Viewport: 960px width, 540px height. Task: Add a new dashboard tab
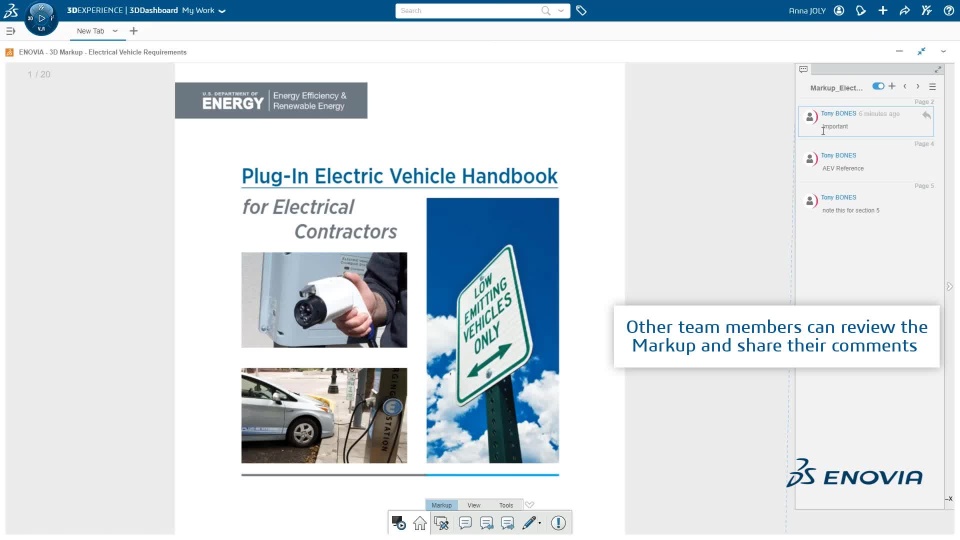coord(133,31)
